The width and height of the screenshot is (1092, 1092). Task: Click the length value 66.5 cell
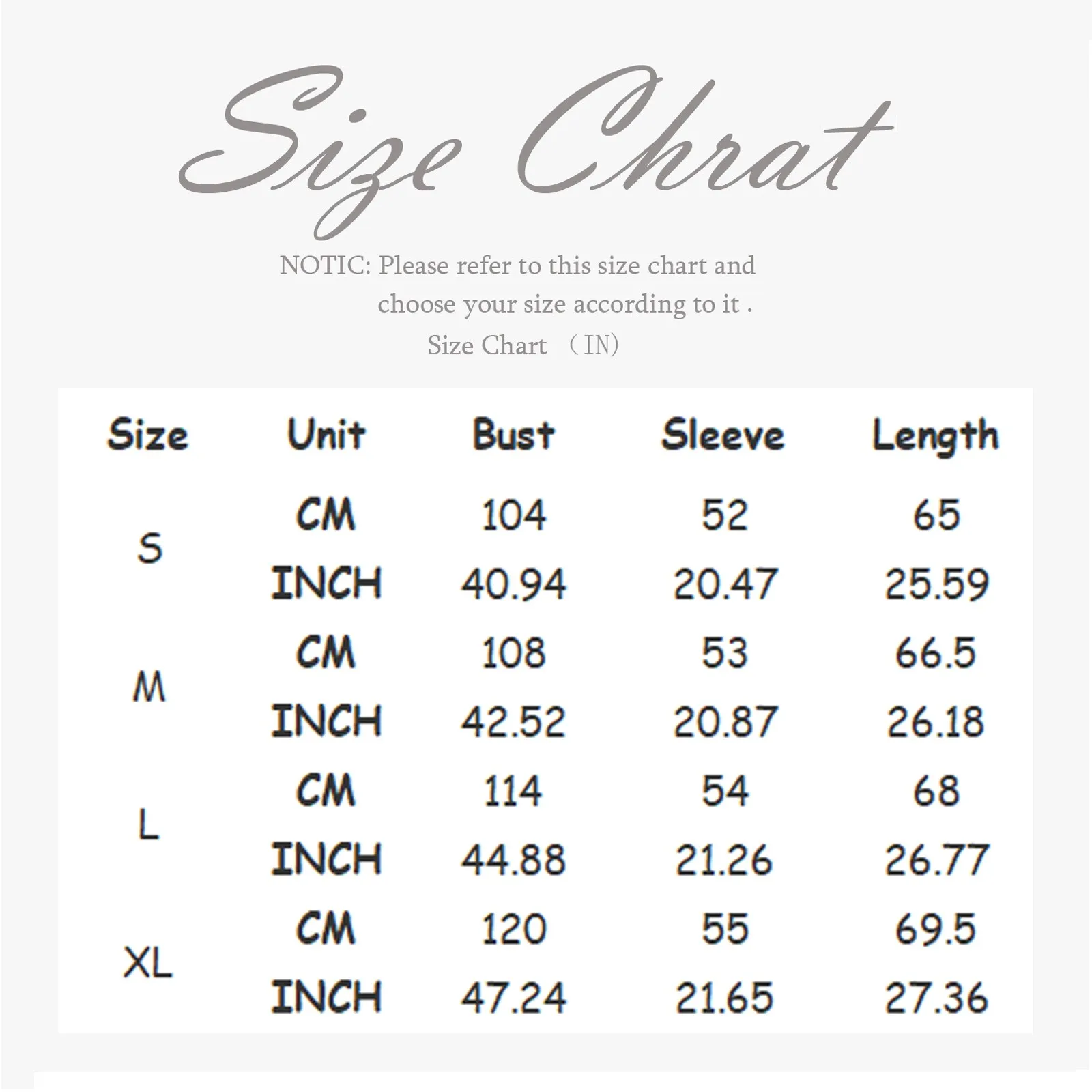point(936,653)
